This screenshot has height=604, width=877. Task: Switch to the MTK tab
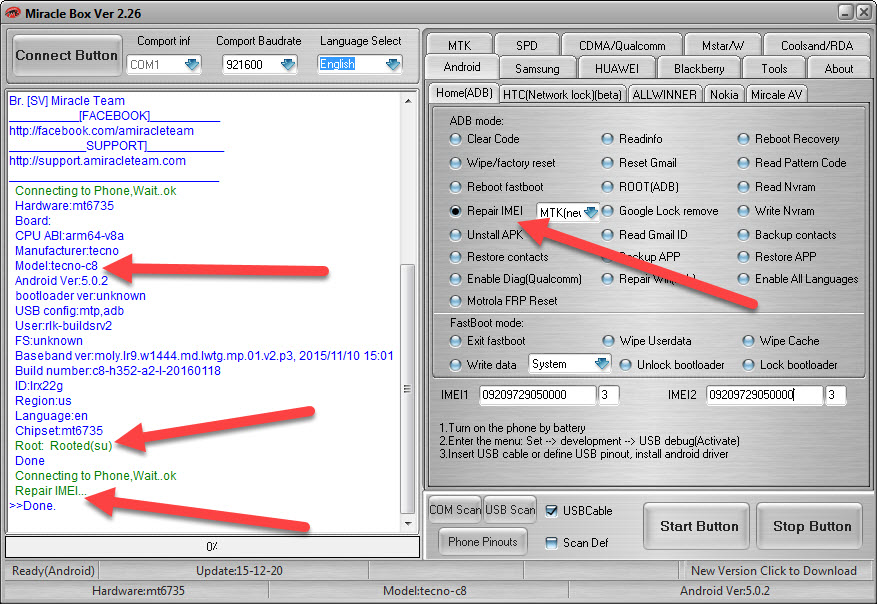coord(459,45)
